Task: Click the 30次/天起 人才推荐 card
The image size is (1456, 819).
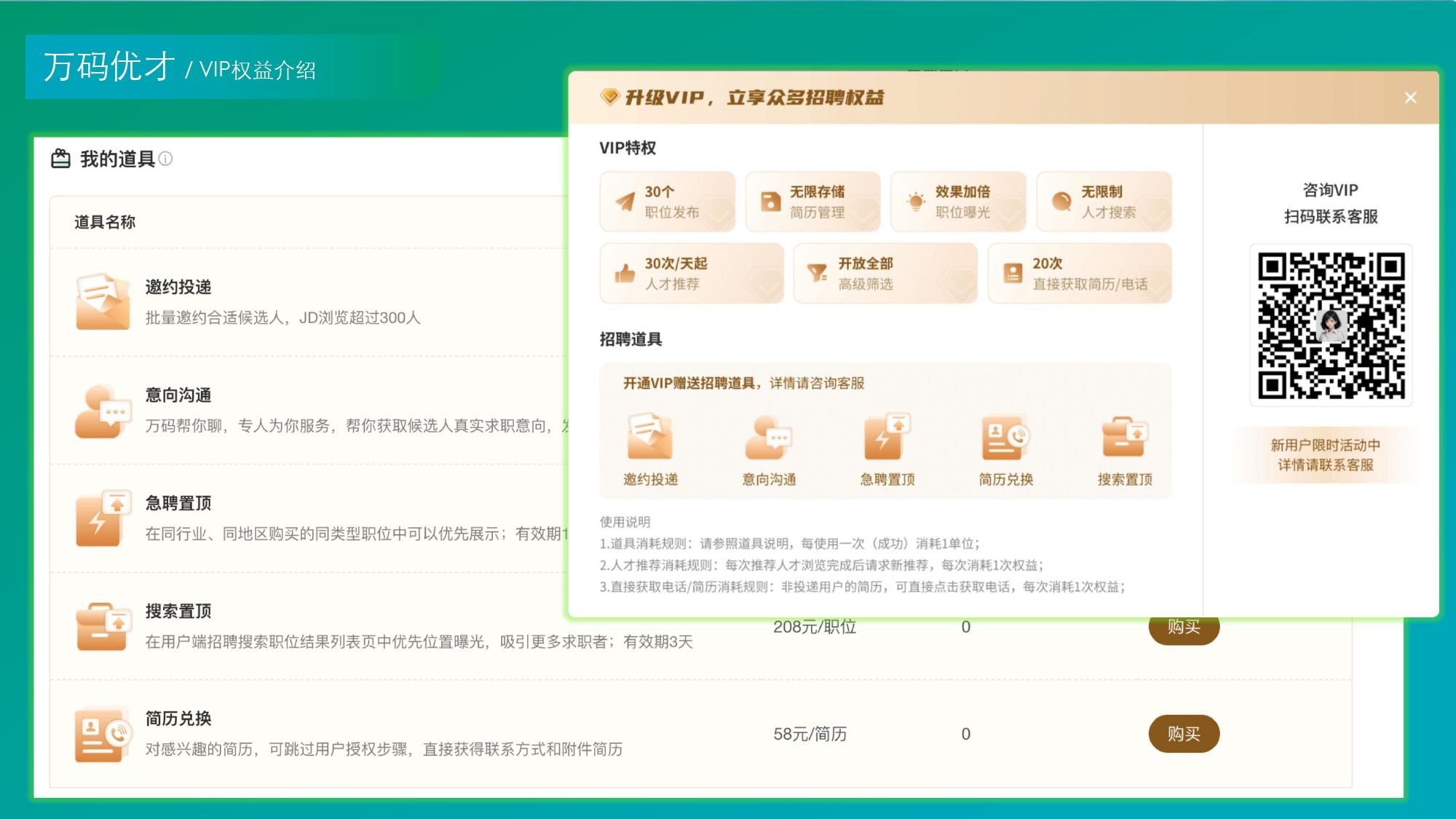Action: click(692, 273)
